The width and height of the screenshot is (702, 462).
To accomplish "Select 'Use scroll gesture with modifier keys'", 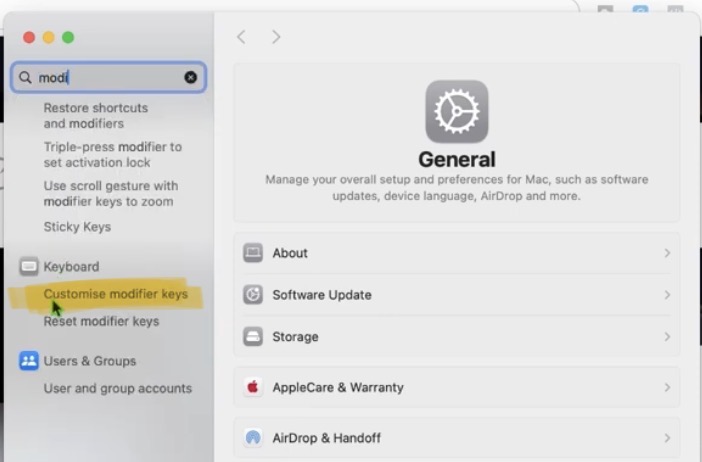I will [111, 193].
